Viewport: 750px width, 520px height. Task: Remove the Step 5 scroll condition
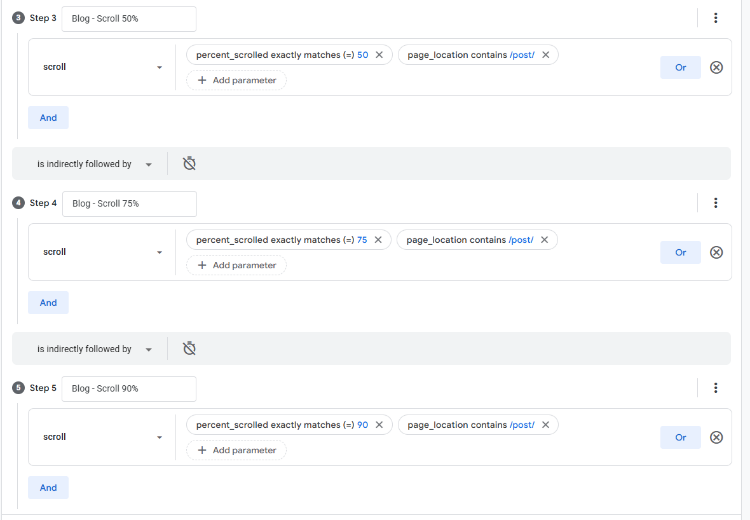(716, 437)
